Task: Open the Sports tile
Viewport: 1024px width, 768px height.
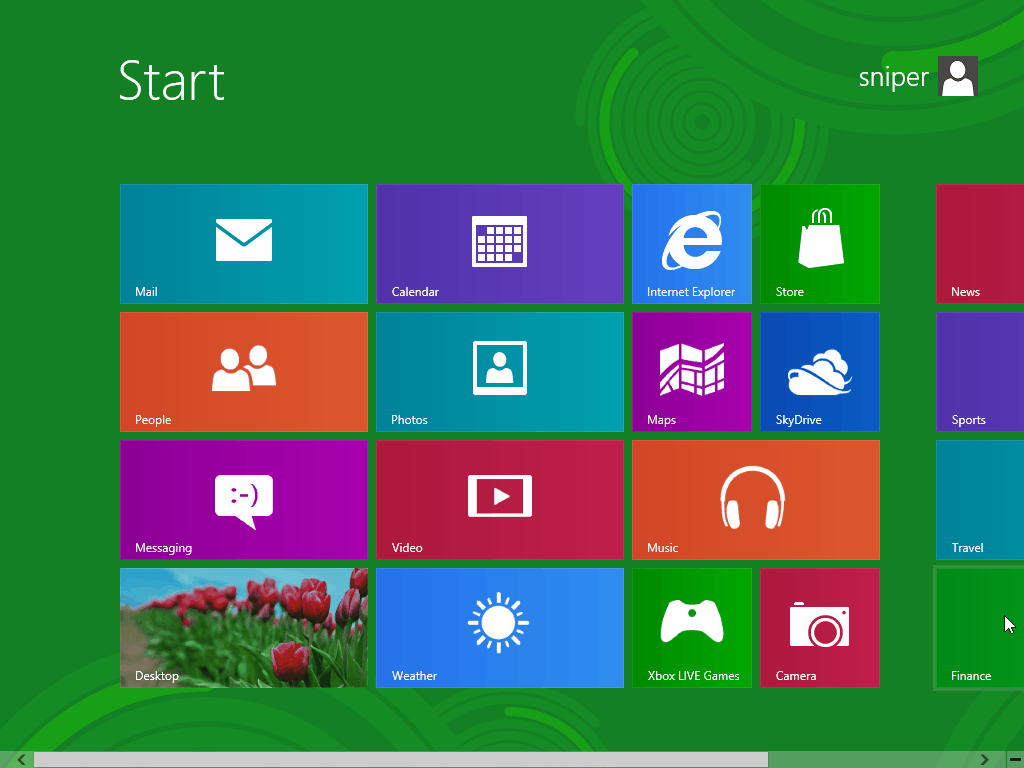Action: [x=980, y=372]
